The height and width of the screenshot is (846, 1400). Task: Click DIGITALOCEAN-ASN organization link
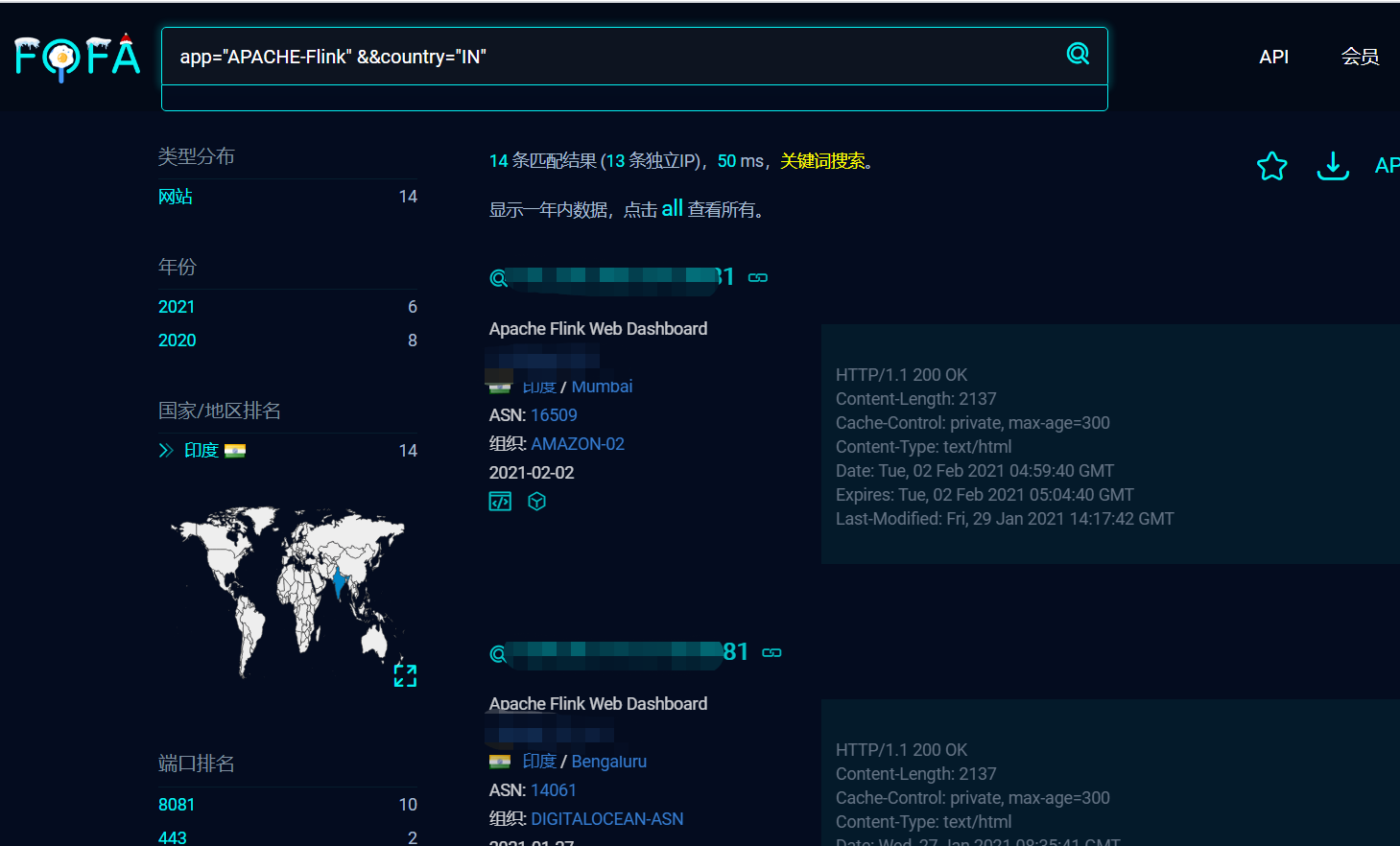pos(607,819)
